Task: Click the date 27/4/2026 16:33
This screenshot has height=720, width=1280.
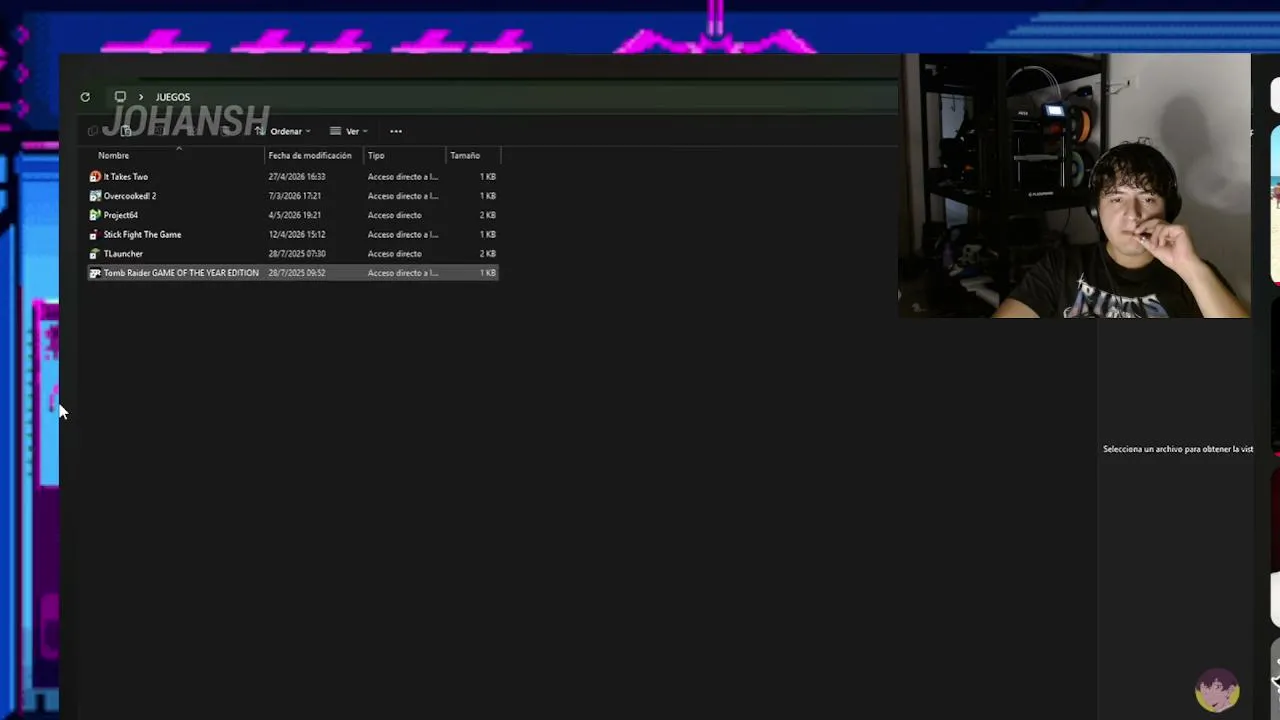Action: 297,177
